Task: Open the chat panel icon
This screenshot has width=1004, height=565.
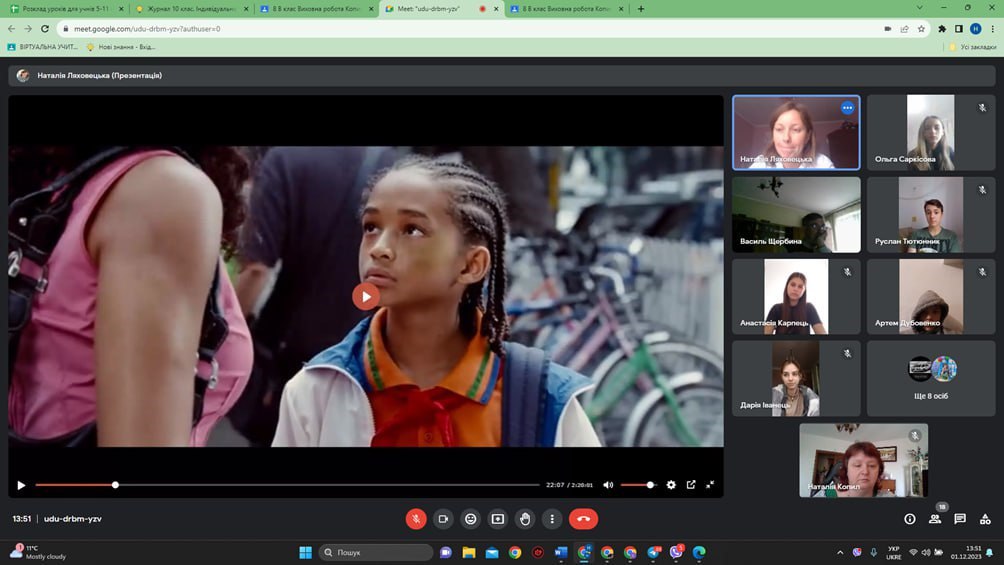Action: pos(960,519)
